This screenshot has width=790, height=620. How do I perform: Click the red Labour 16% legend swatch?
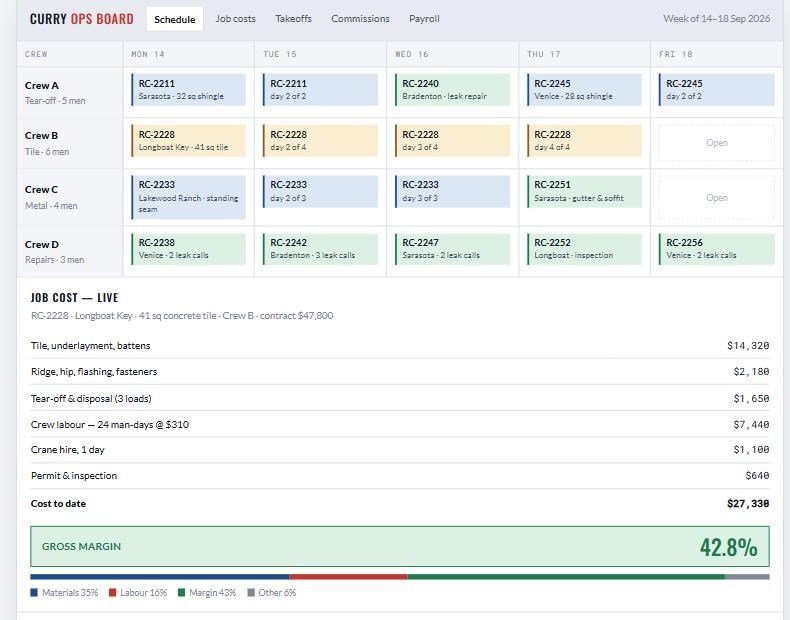click(x=113, y=593)
